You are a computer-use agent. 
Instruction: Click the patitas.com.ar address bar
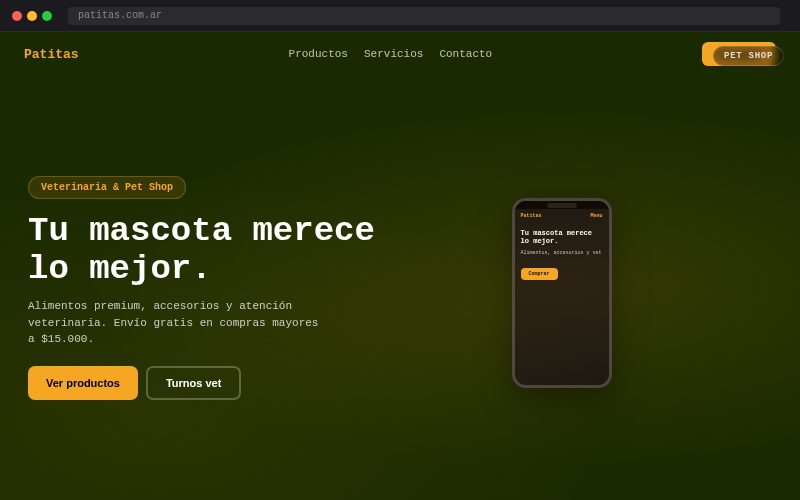423,15
